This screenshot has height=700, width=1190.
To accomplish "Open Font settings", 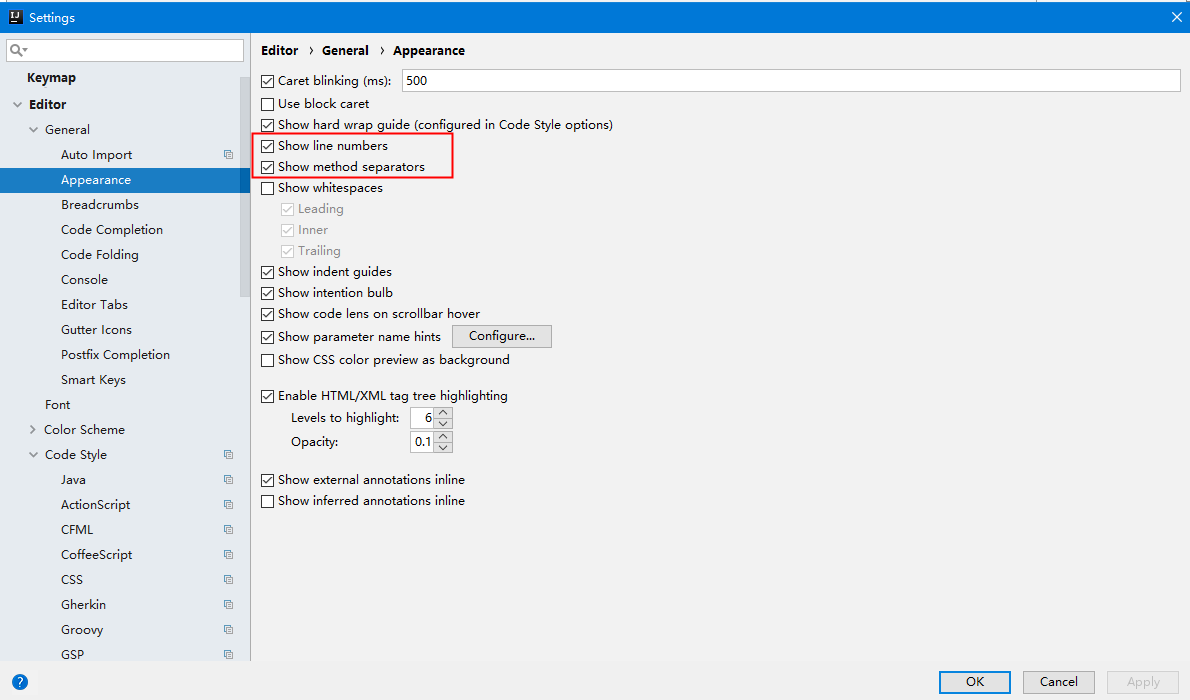I will pyautogui.click(x=58, y=405).
